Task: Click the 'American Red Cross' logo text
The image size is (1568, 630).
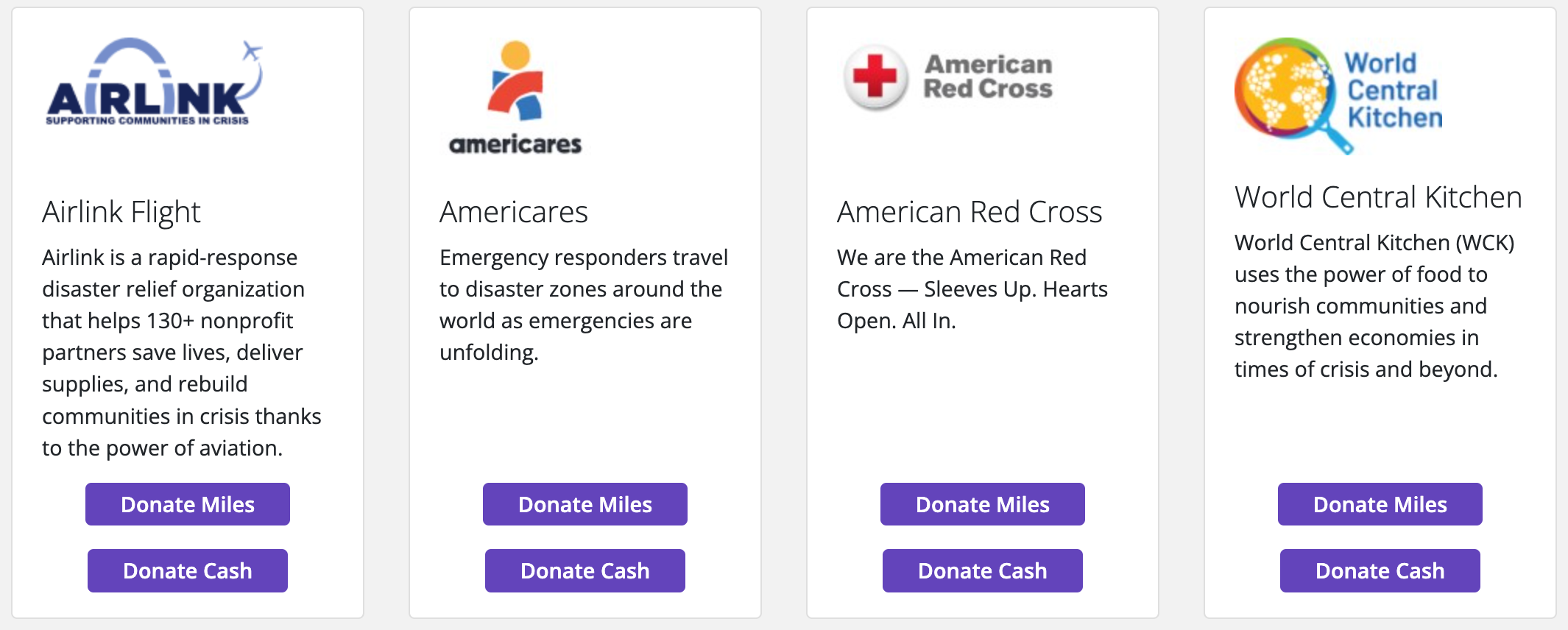Action: [x=986, y=76]
